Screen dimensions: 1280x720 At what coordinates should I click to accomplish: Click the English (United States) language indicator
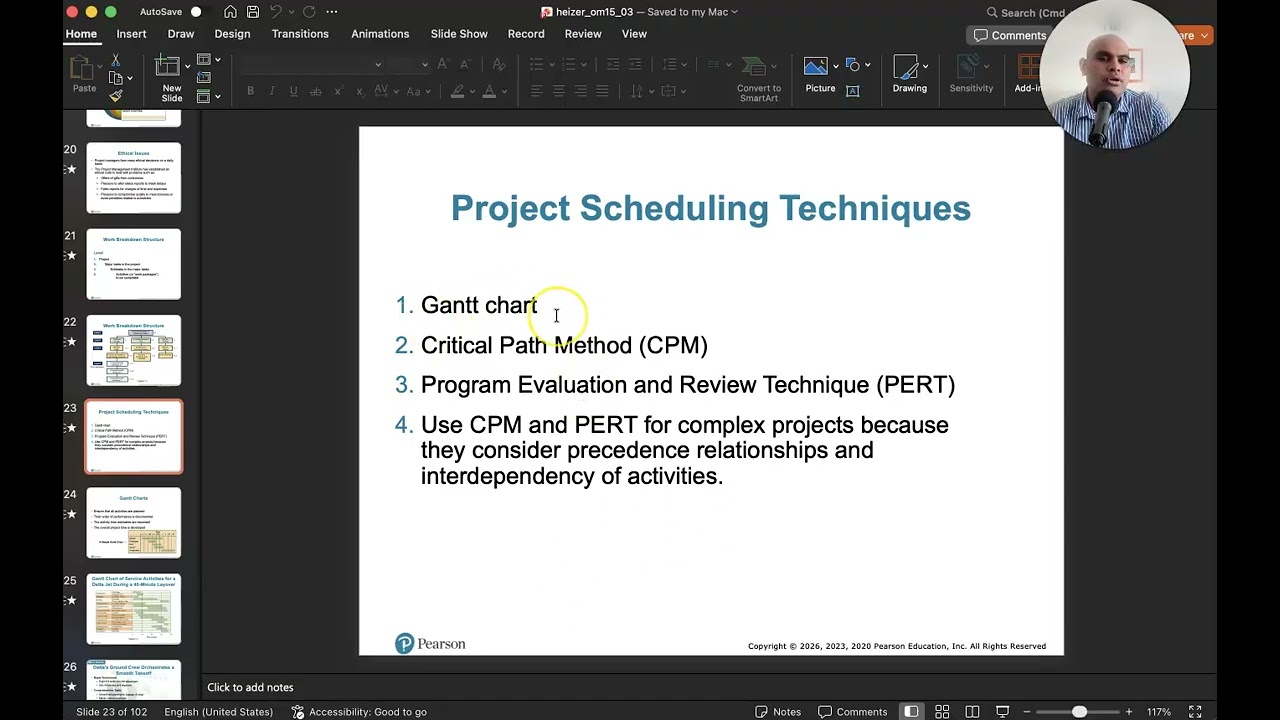point(218,712)
